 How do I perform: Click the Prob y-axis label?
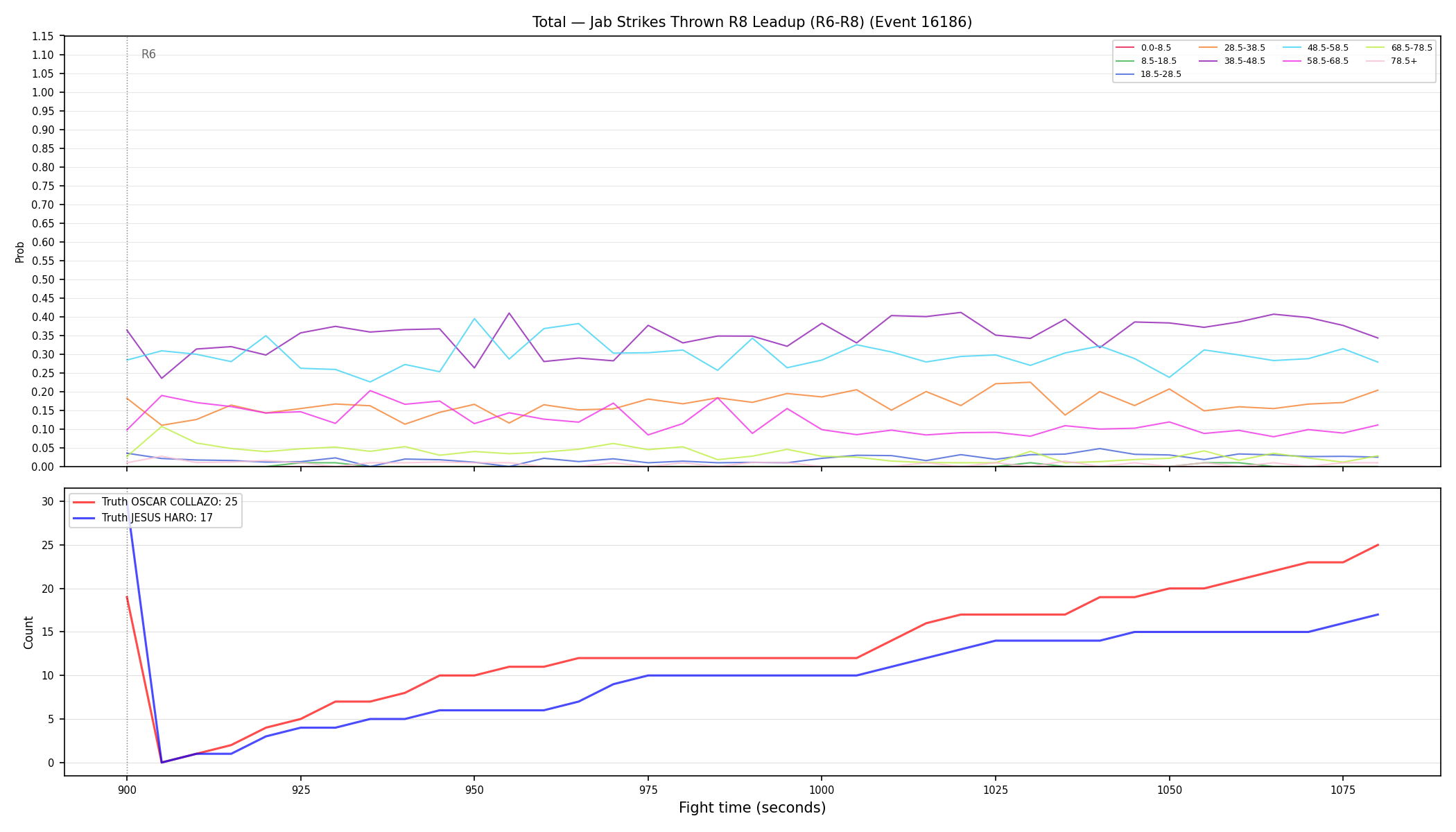19,252
